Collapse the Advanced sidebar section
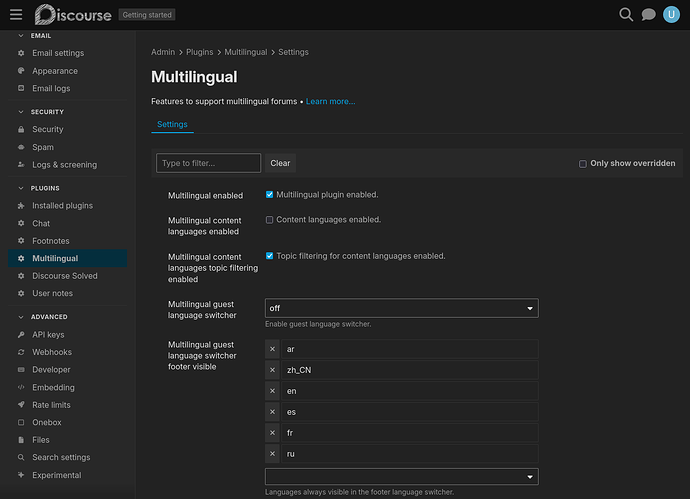Screen dimensions: 690x499 click(21, 317)
